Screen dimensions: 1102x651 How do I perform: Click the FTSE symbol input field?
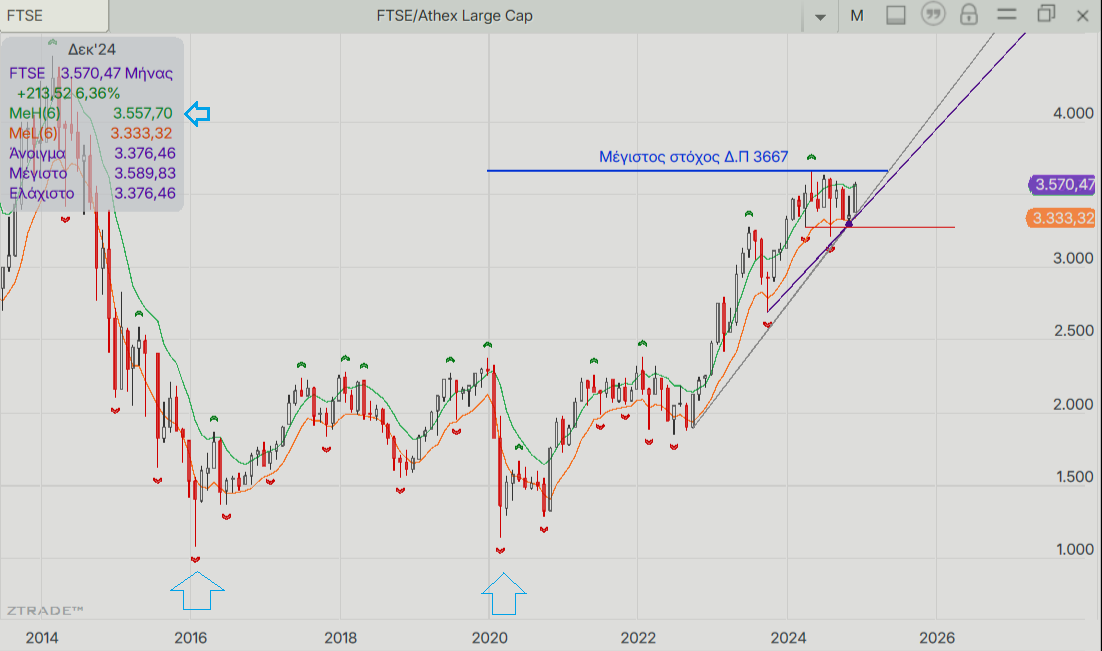click(x=54, y=15)
